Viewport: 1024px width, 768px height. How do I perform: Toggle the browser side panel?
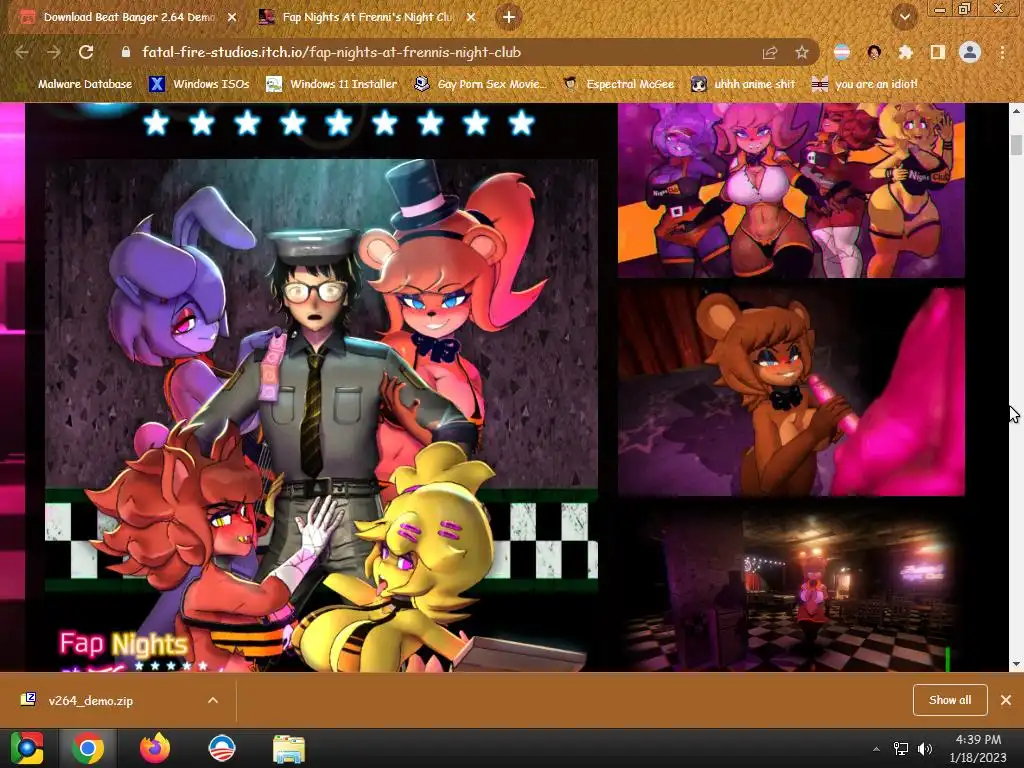[938, 52]
